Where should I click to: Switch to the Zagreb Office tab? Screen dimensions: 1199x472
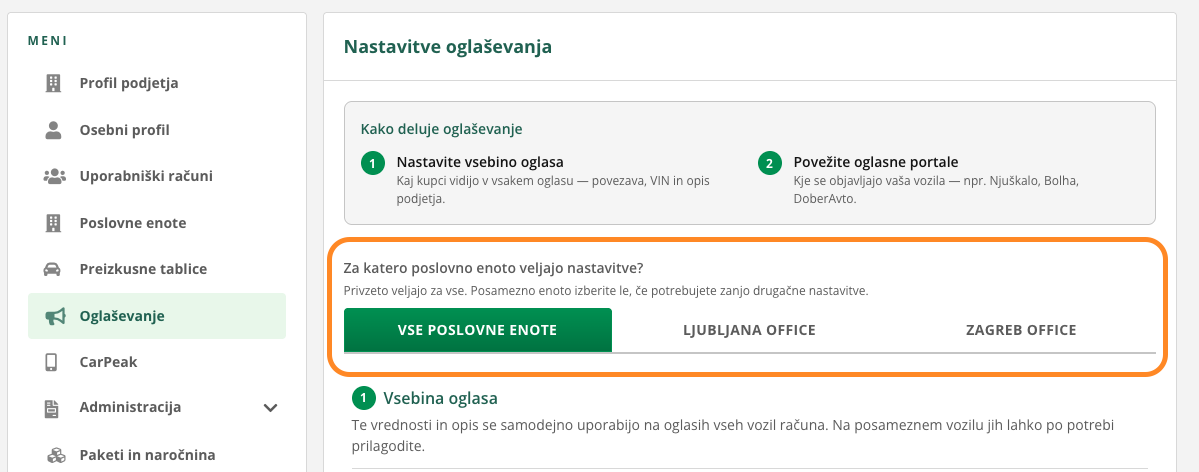click(x=1021, y=330)
